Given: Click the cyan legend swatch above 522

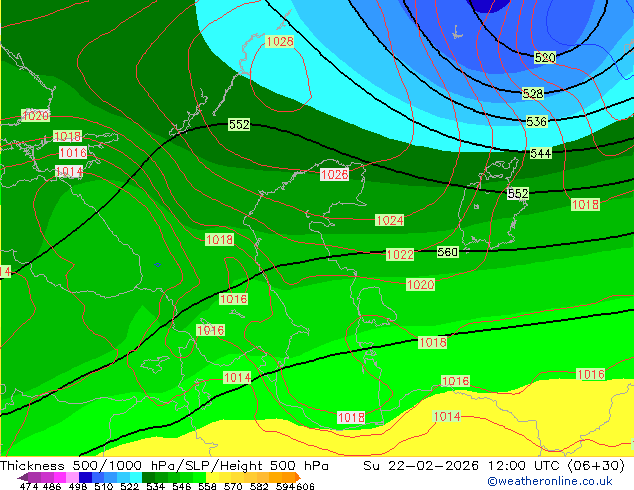Looking at the screenshot, I should pos(136,477).
